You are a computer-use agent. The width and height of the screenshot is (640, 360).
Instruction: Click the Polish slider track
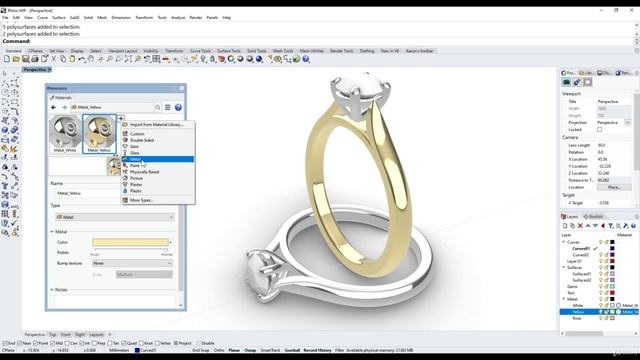130,249
